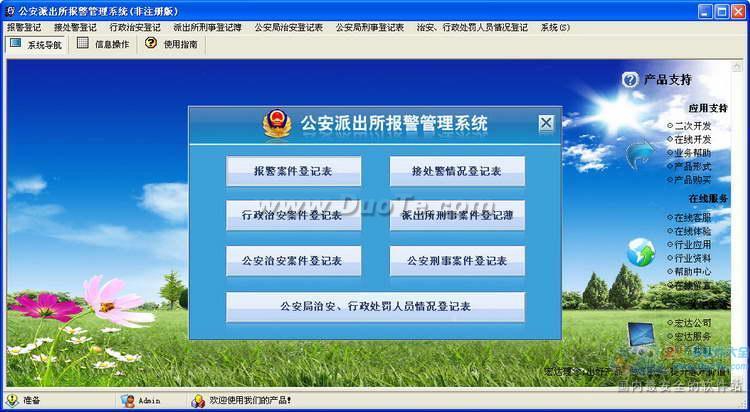Click the welcome message icon in status bar

coord(199,401)
